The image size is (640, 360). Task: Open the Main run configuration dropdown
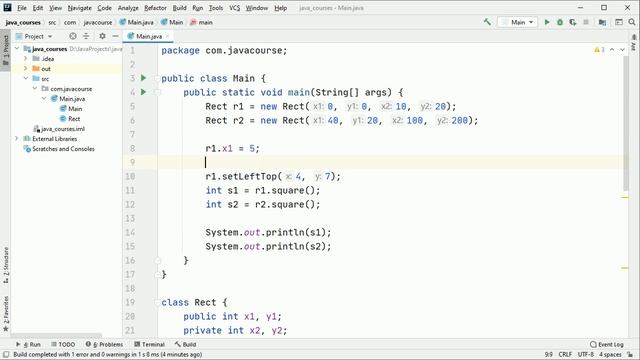[x=518, y=22]
